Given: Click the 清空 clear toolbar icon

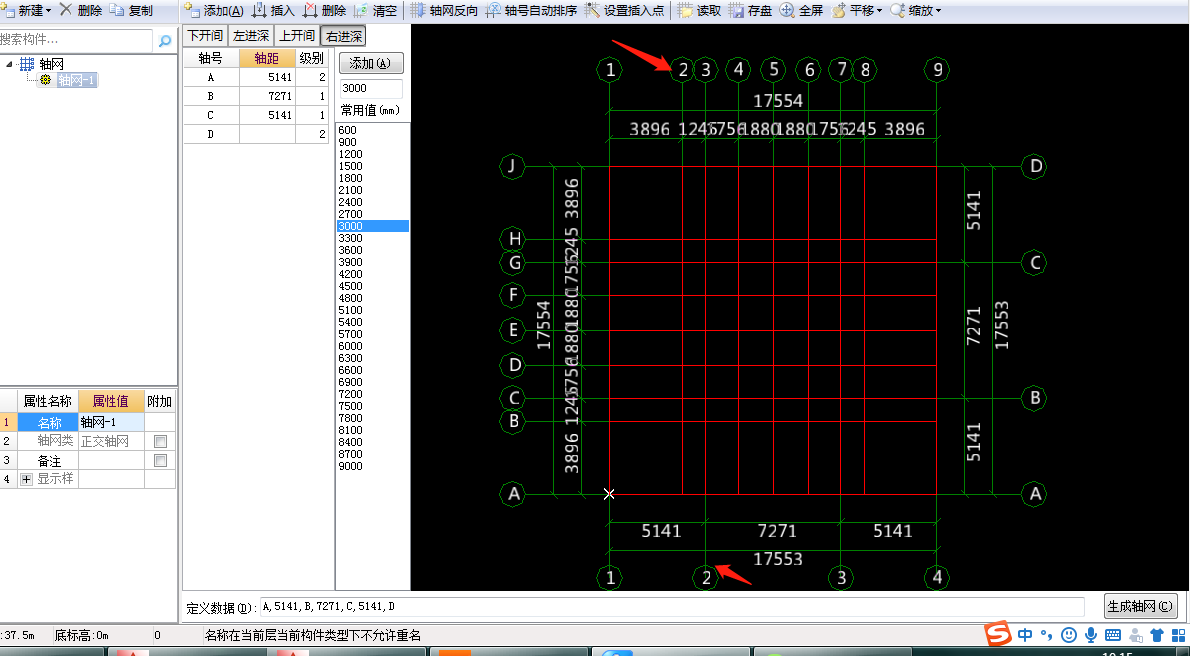Looking at the screenshot, I should [361, 11].
